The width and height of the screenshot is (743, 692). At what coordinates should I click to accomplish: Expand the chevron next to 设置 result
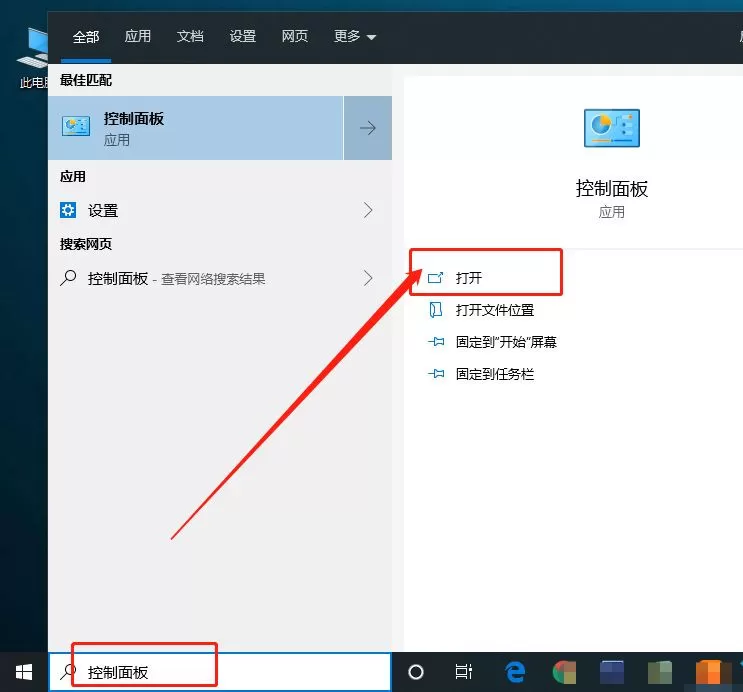coord(368,210)
